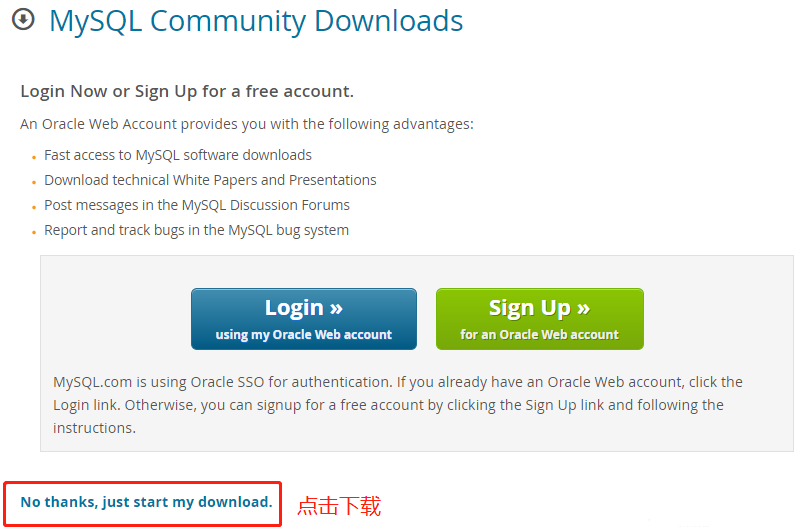Click the orange bullet beside Report and track
The height and width of the screenshot is (527, 799).
pyautogui.click(x=34, y=232)
